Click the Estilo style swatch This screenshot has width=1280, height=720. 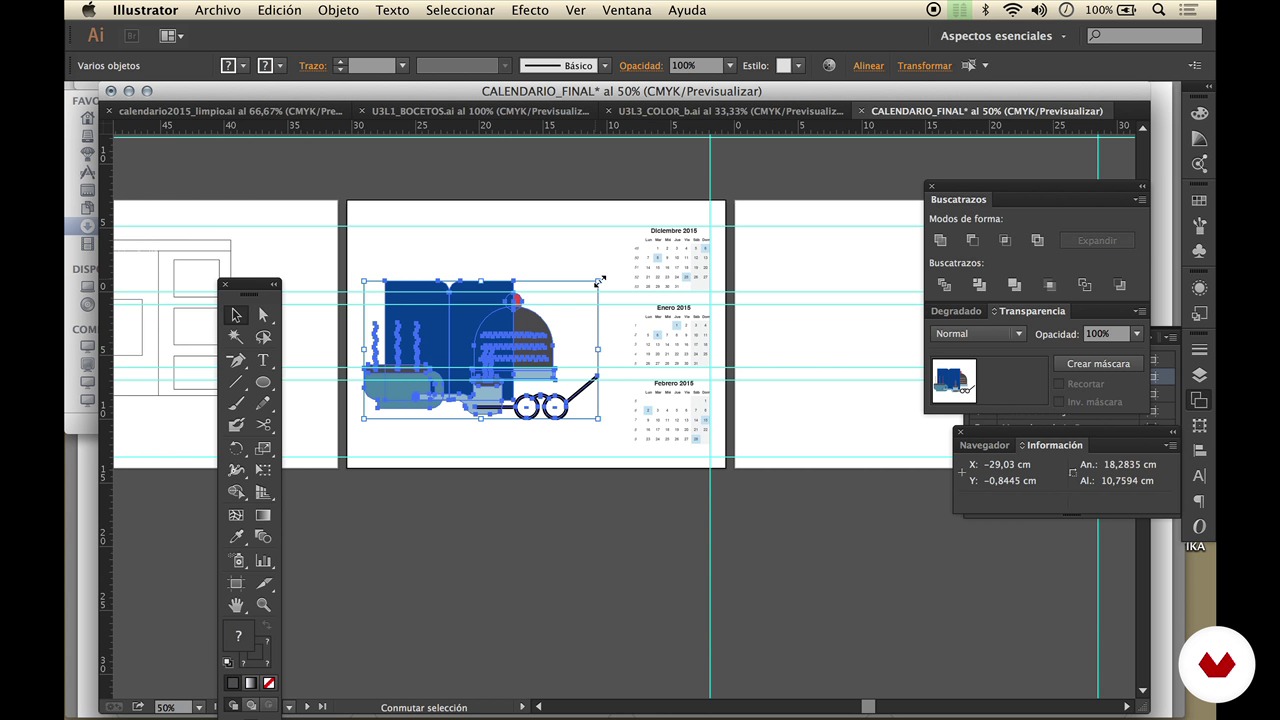point(783,66)
